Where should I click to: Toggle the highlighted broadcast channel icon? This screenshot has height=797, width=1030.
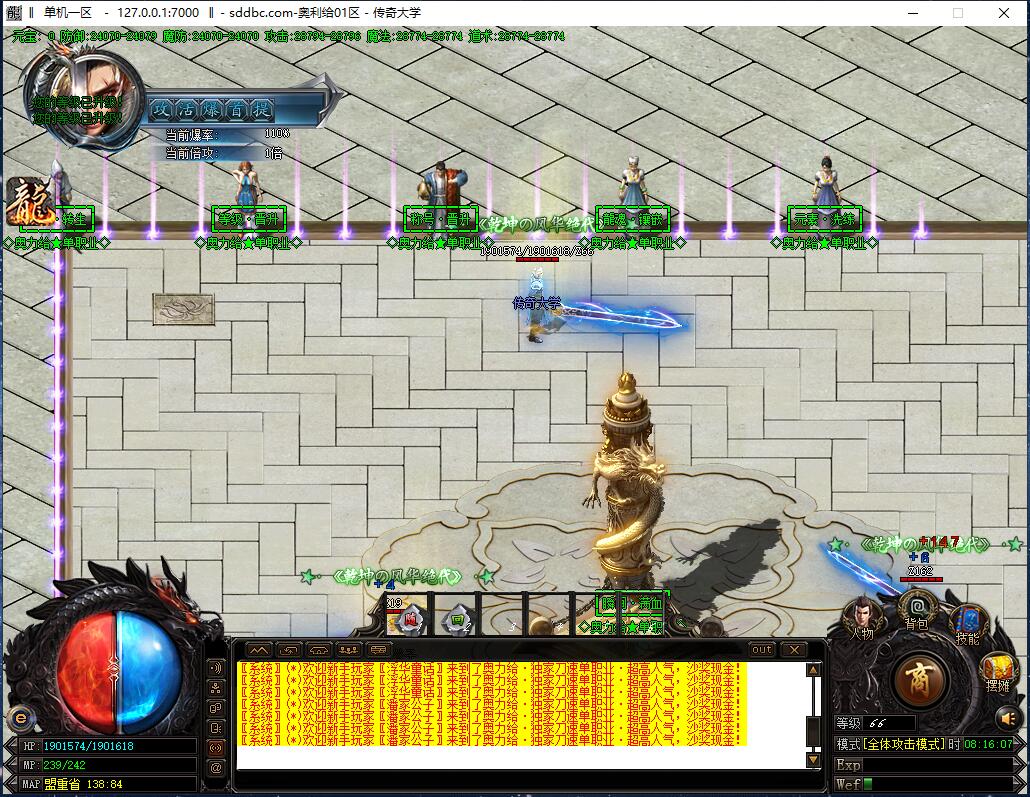(215, 747)
